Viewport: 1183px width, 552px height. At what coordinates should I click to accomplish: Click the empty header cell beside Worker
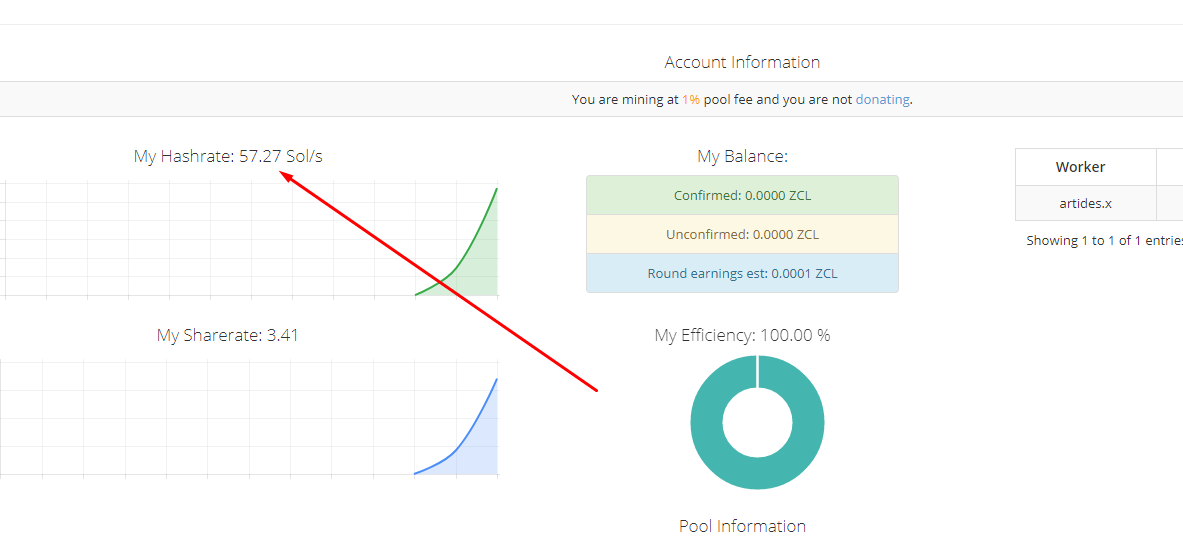tap(1170, 167)
